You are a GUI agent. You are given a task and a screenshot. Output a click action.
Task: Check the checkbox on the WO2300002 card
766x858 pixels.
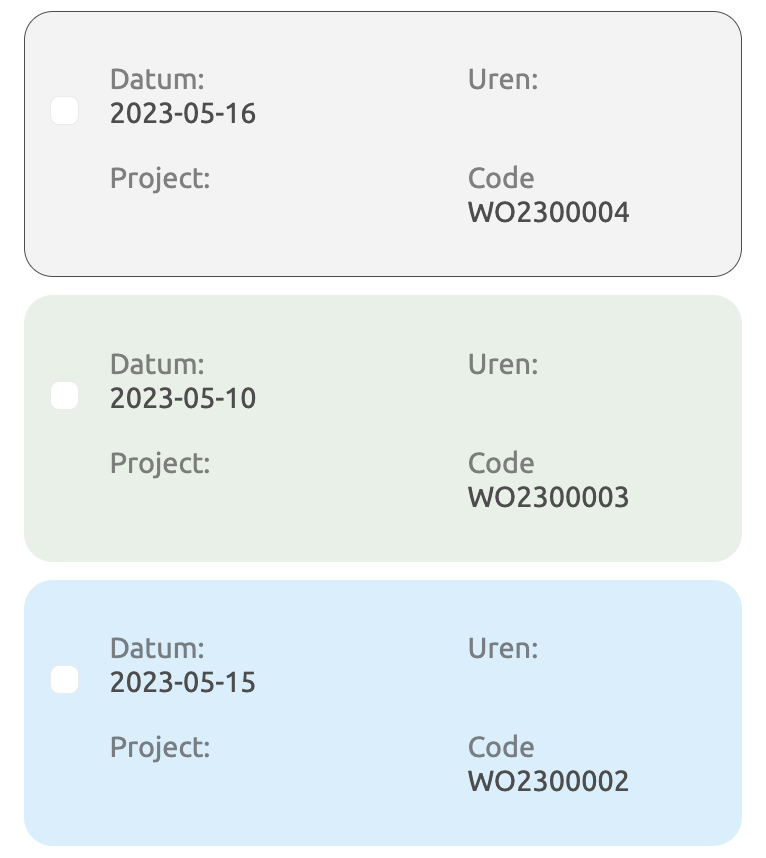coord(64,680)
